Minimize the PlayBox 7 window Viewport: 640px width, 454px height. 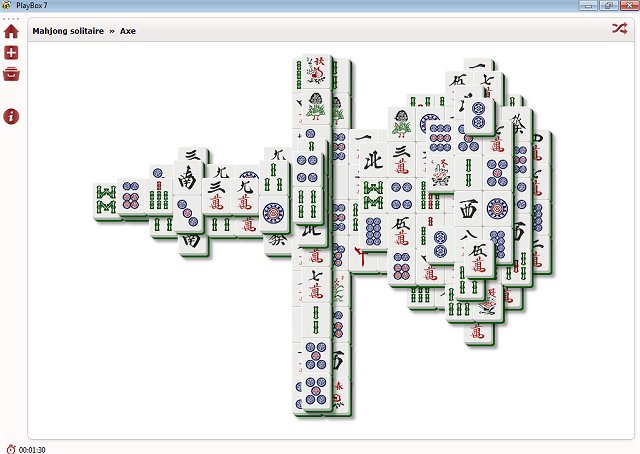pyautogui.click(x=588, y=5)
